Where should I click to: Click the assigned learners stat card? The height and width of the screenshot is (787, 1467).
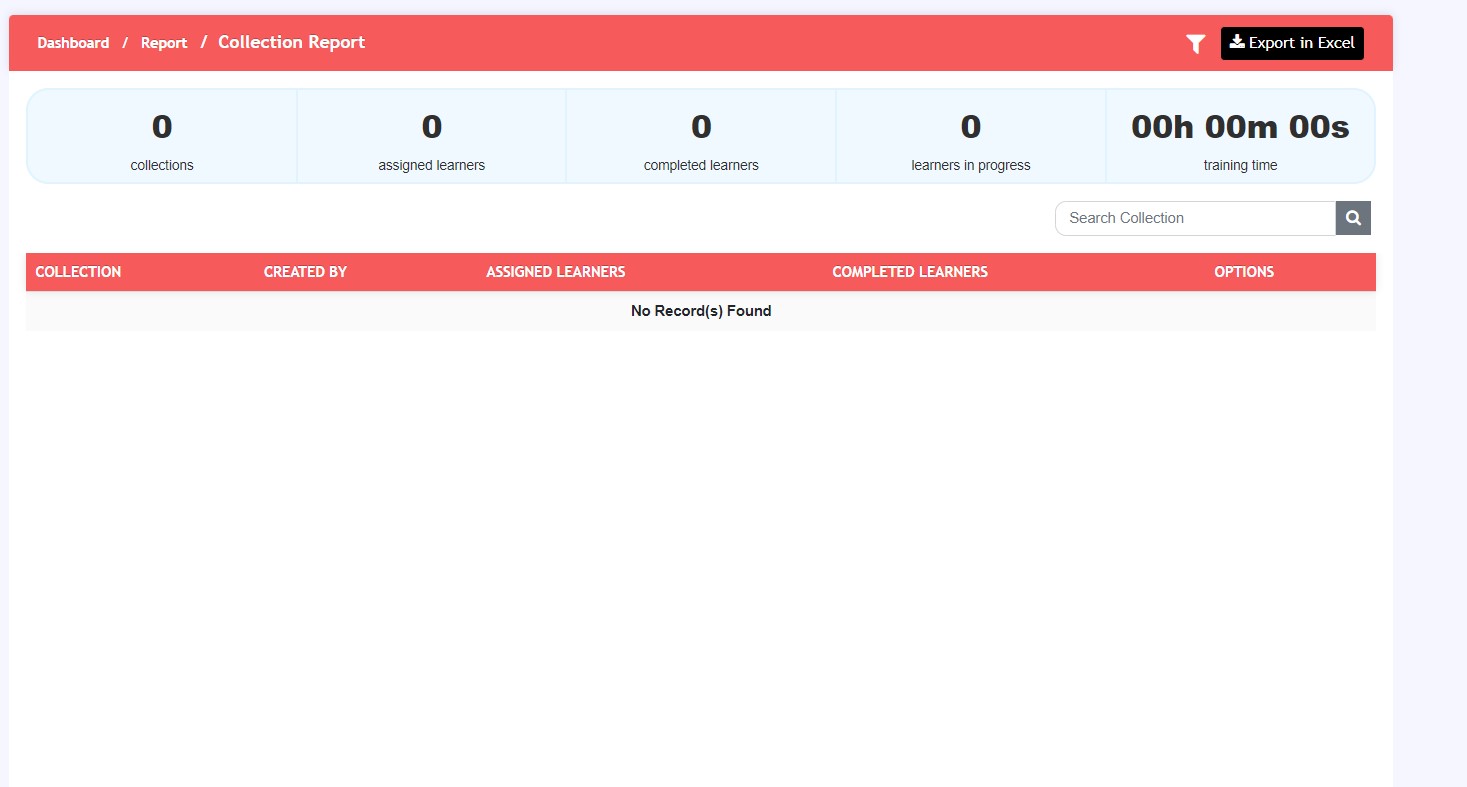point(432,137)
